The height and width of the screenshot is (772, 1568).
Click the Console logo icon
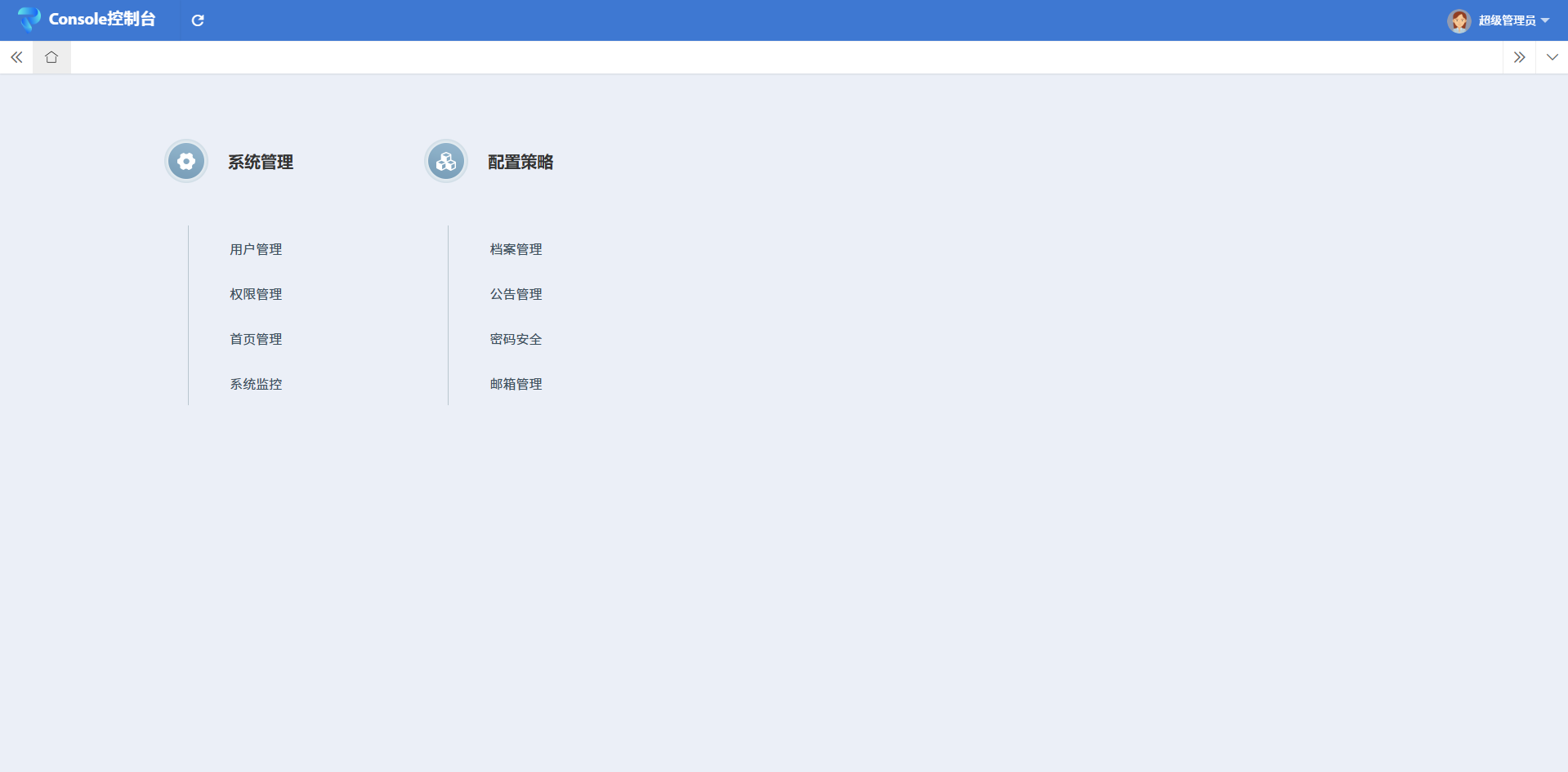(x=29, y=19)
